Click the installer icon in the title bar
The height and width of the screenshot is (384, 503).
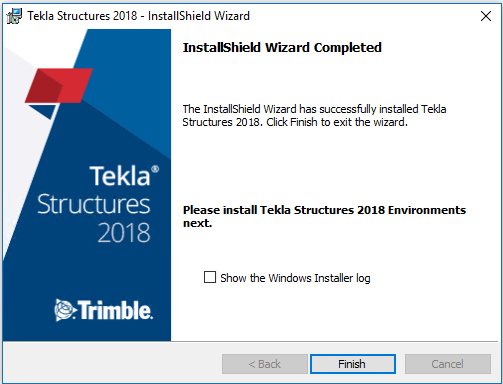(14, 16)
